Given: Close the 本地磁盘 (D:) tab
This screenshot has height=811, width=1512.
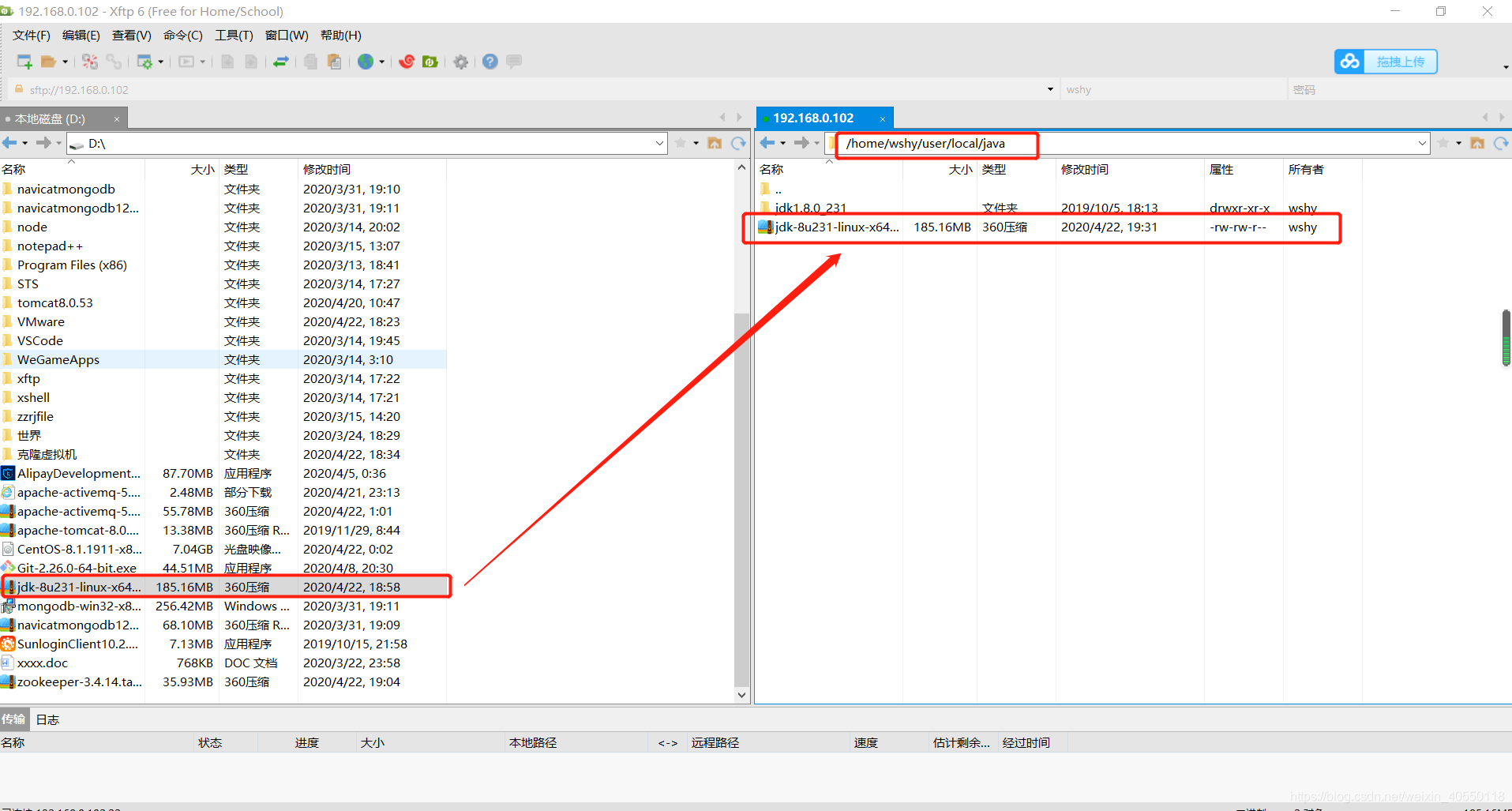Looking at the screenshot, I should point(117,119).
